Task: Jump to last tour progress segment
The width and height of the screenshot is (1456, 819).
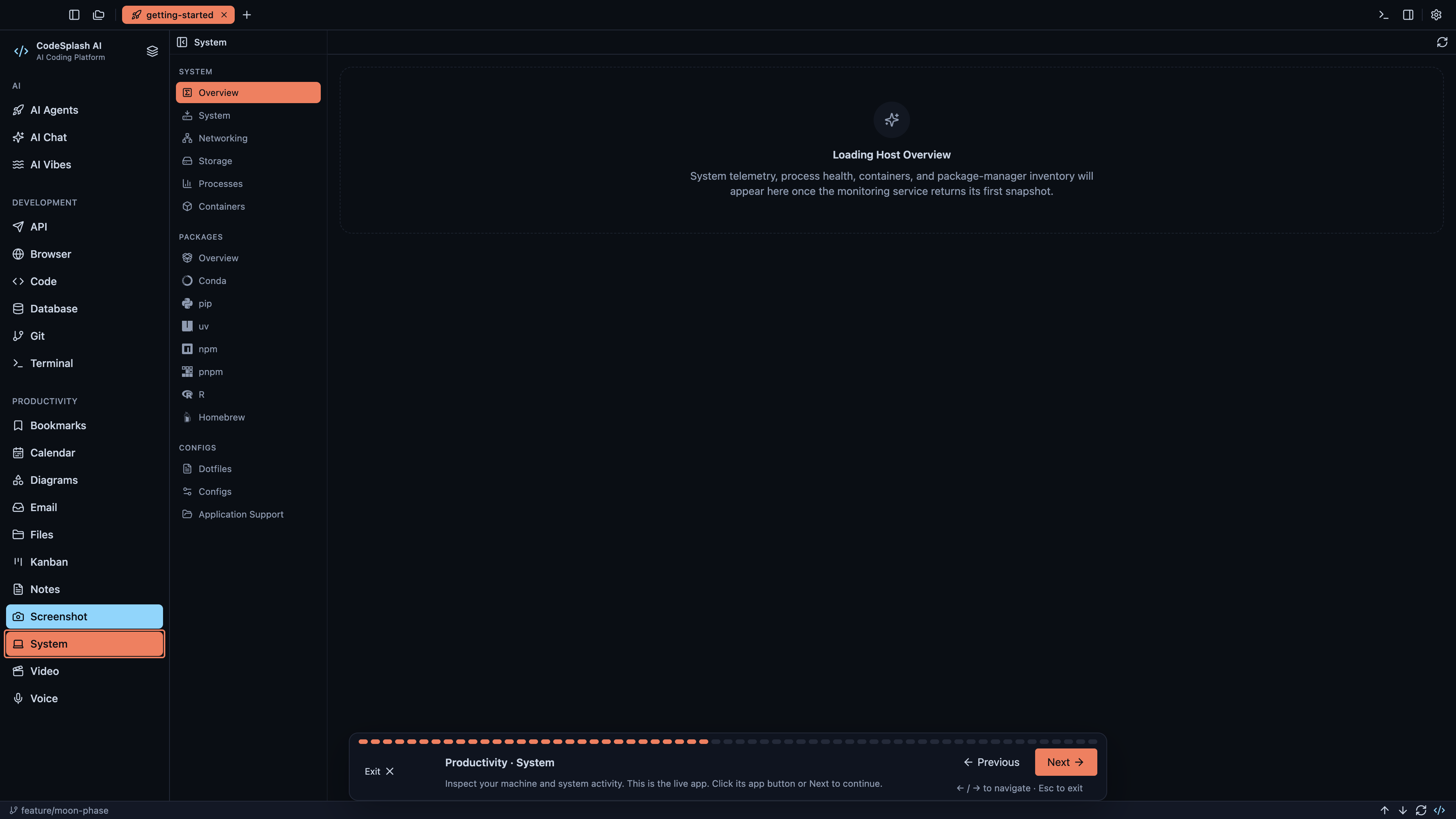Action: [1092, 742]
